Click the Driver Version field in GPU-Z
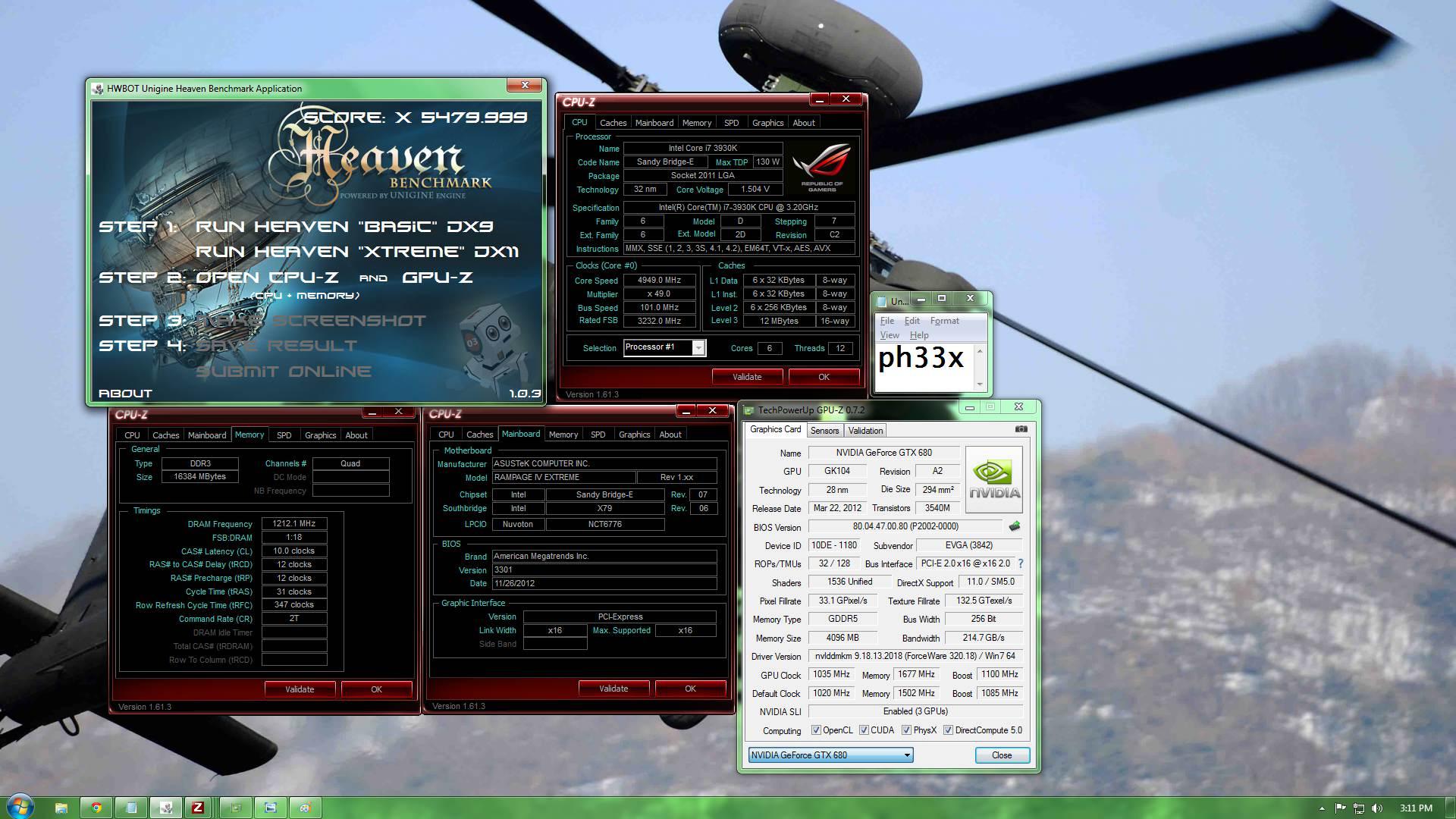The image size is (1456, 819). [915, 656]
